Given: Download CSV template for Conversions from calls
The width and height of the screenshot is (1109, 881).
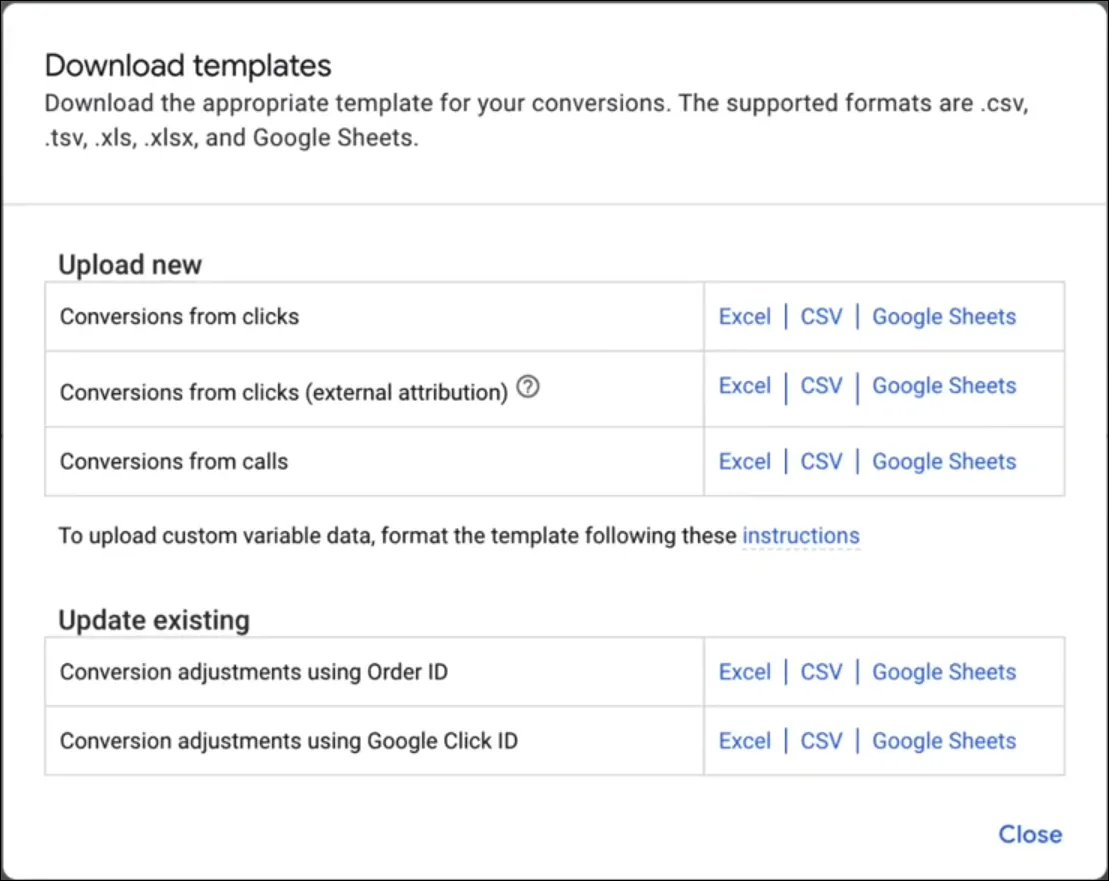Looking at the screenshot, I should (821, 461).
